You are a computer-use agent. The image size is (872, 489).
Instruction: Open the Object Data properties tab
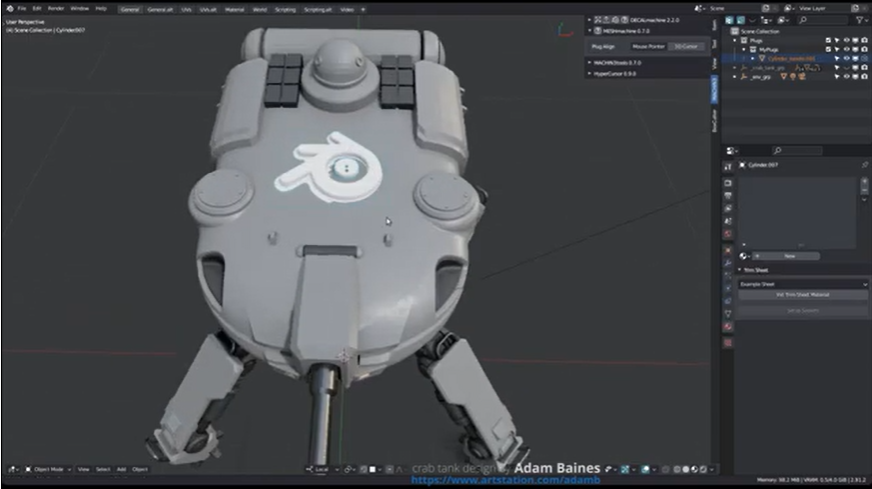(728, 314)
